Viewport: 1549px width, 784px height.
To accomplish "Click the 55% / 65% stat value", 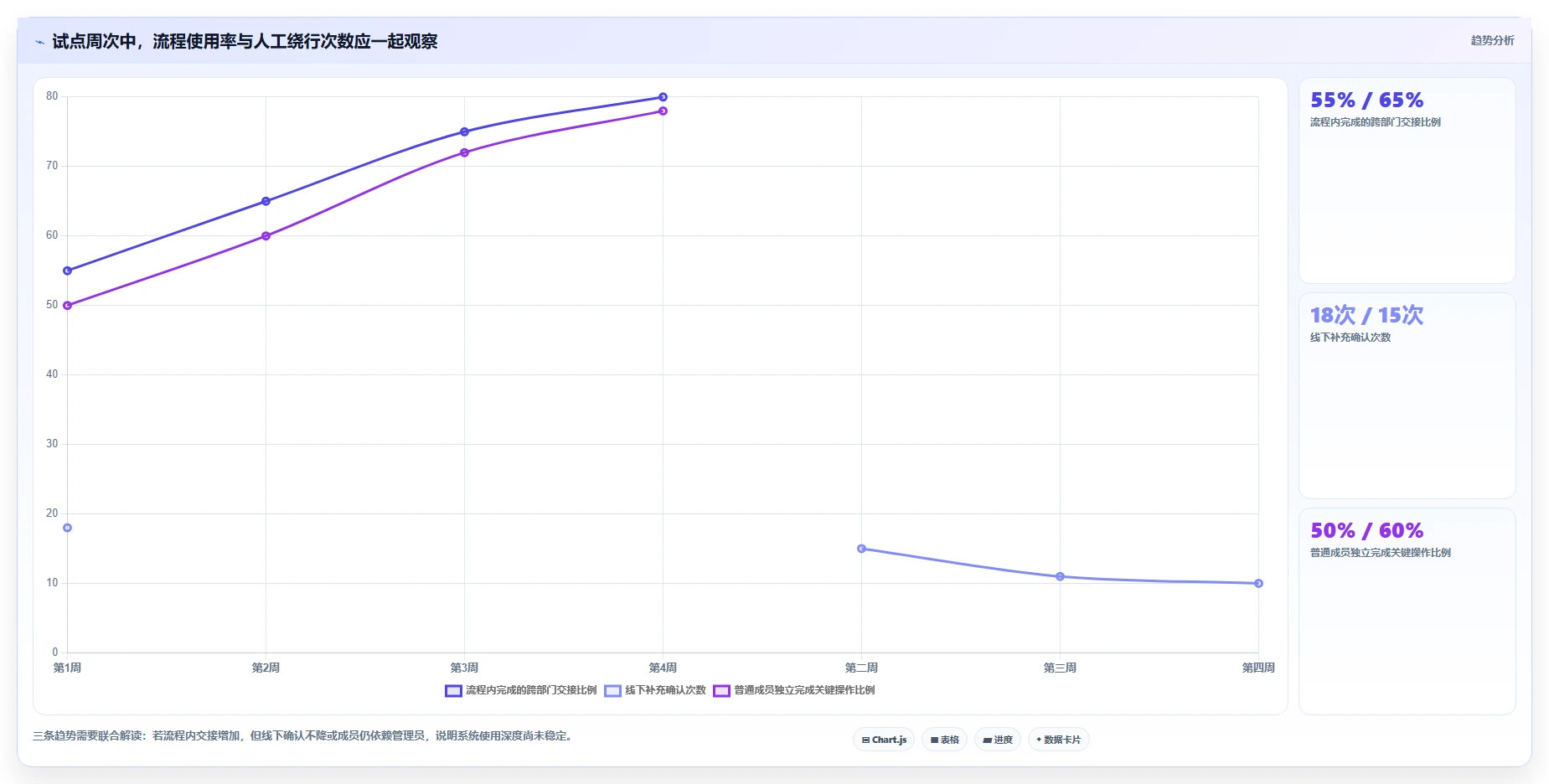I will [x=1366, y=101].
